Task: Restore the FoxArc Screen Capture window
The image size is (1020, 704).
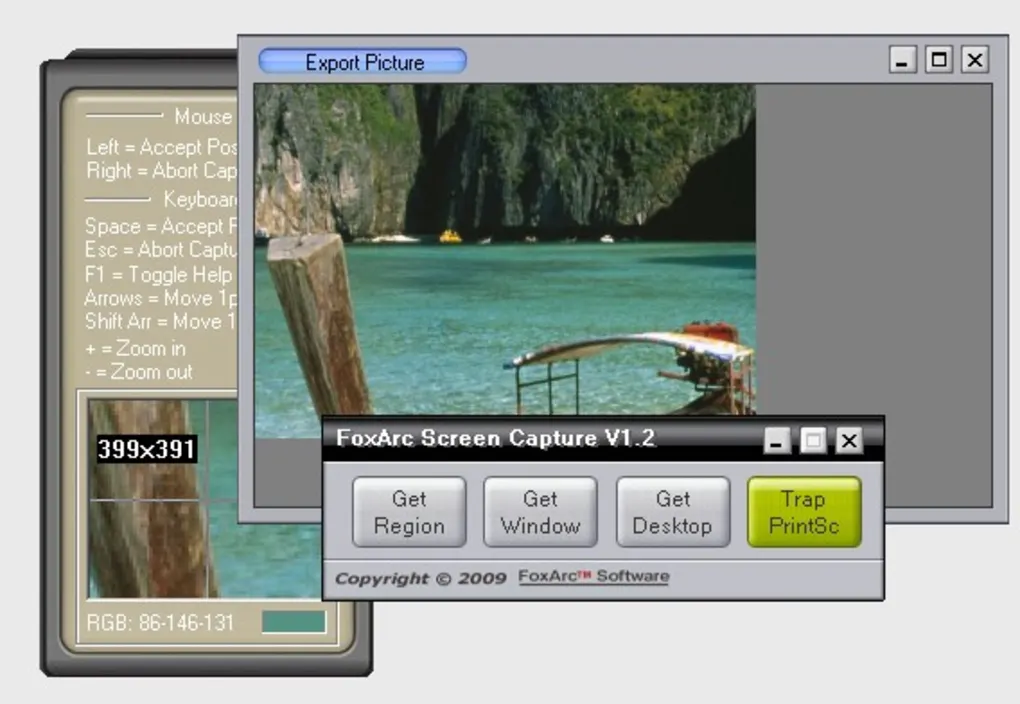Action: click(x=813, y=440)
